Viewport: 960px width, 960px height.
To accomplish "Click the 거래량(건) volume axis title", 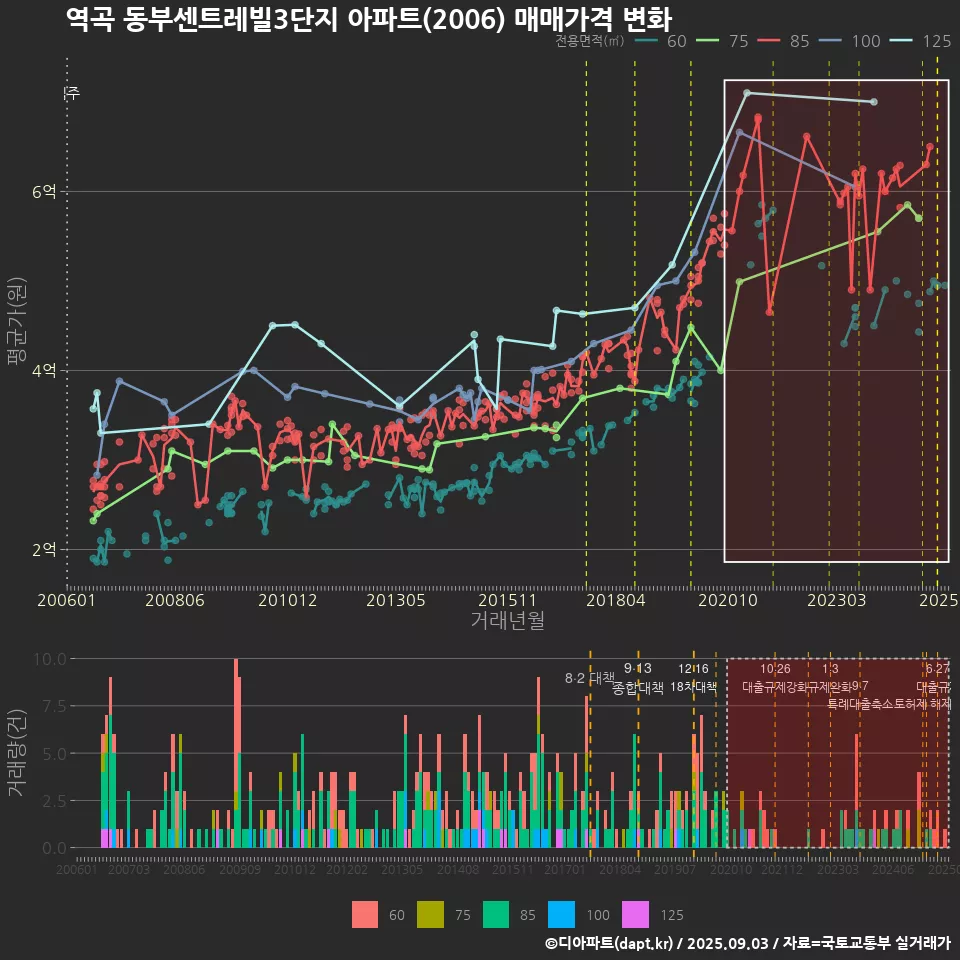I will point(17,753).
